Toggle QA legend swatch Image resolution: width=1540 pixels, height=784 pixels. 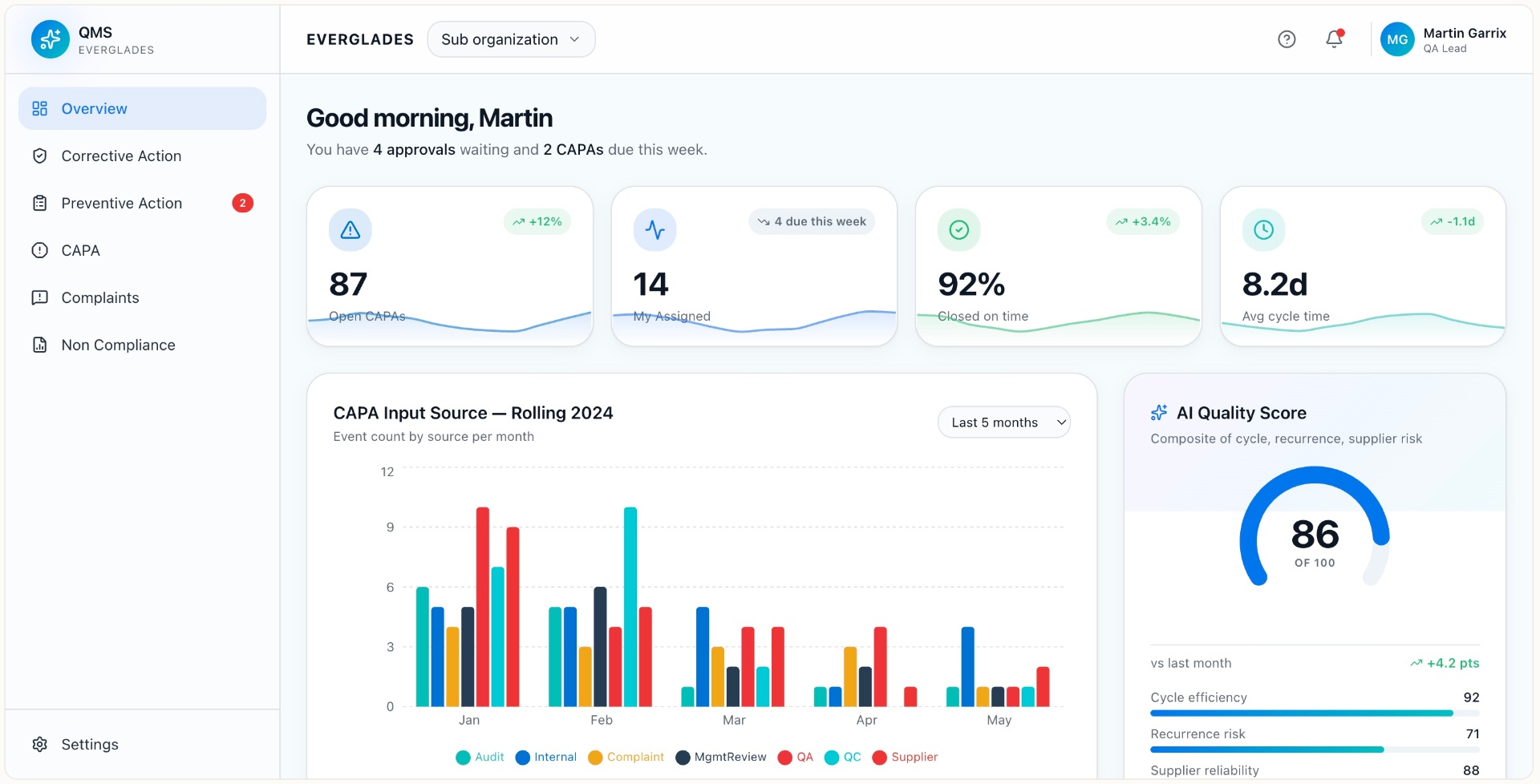pos(785,758)
